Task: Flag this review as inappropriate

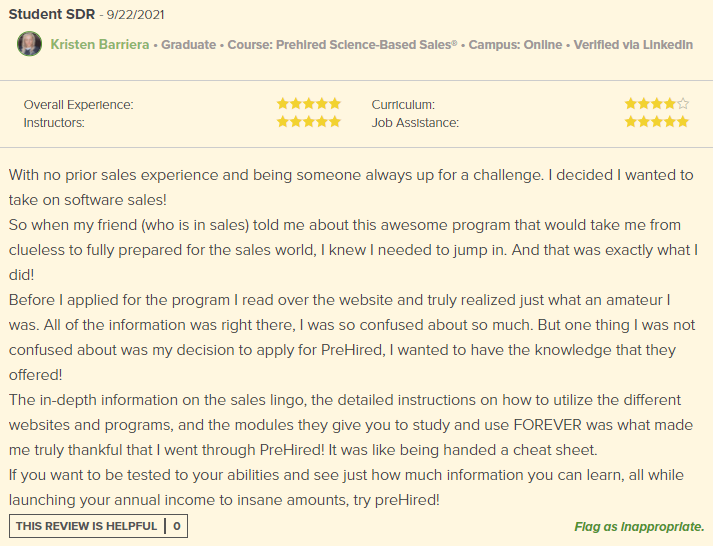Action: [638, 527]
